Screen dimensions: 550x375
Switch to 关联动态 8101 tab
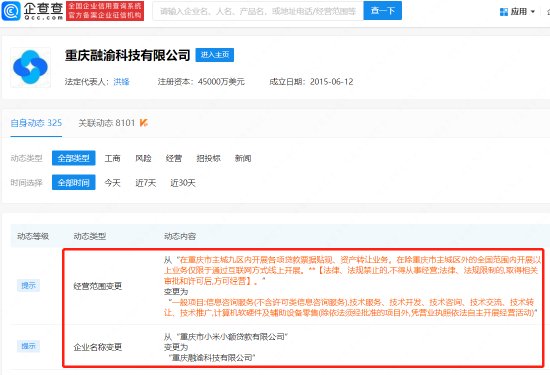107,123
